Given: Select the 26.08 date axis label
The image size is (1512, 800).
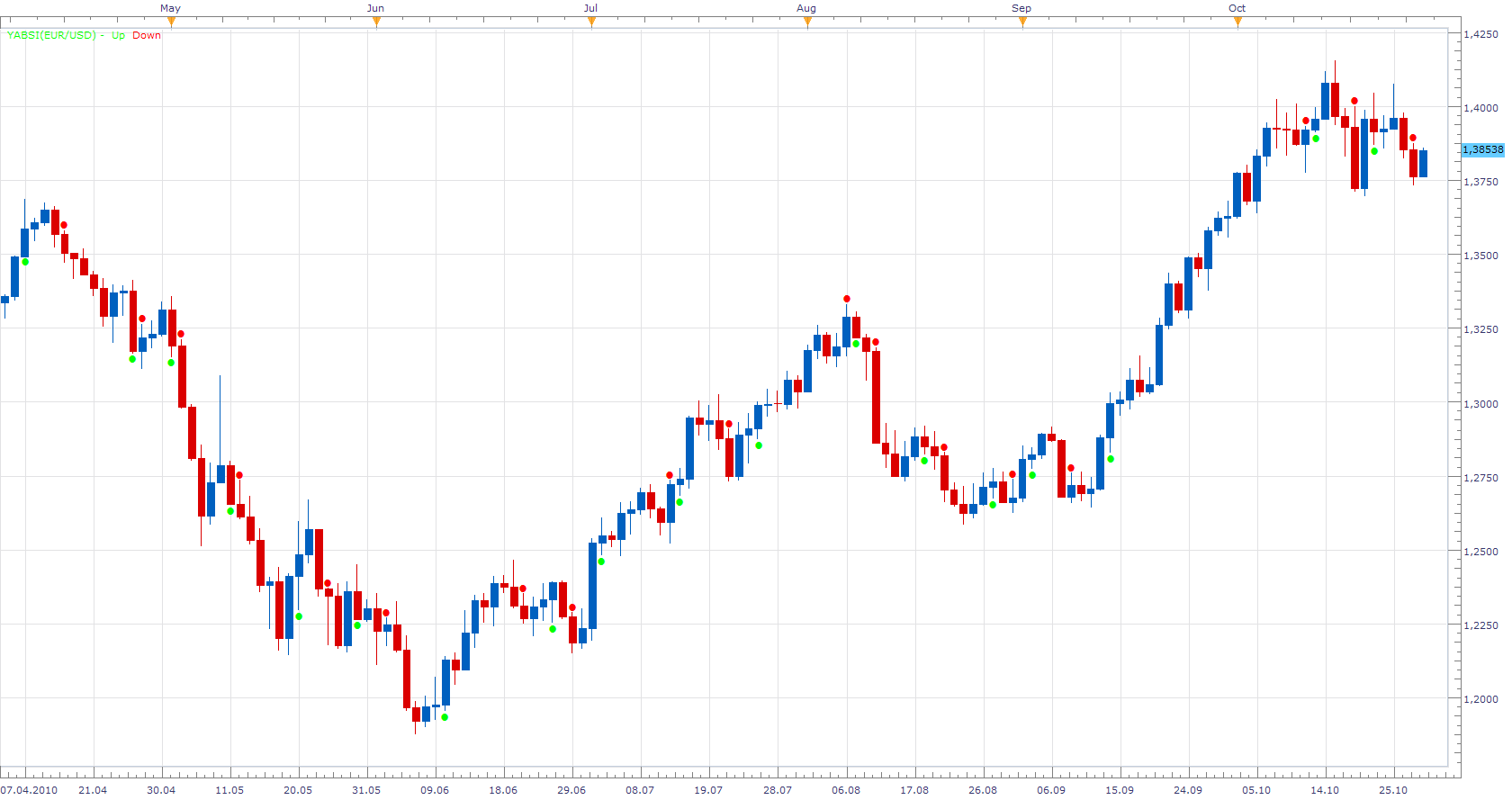Looking at the screenshot, I should [x=983, y=790].
